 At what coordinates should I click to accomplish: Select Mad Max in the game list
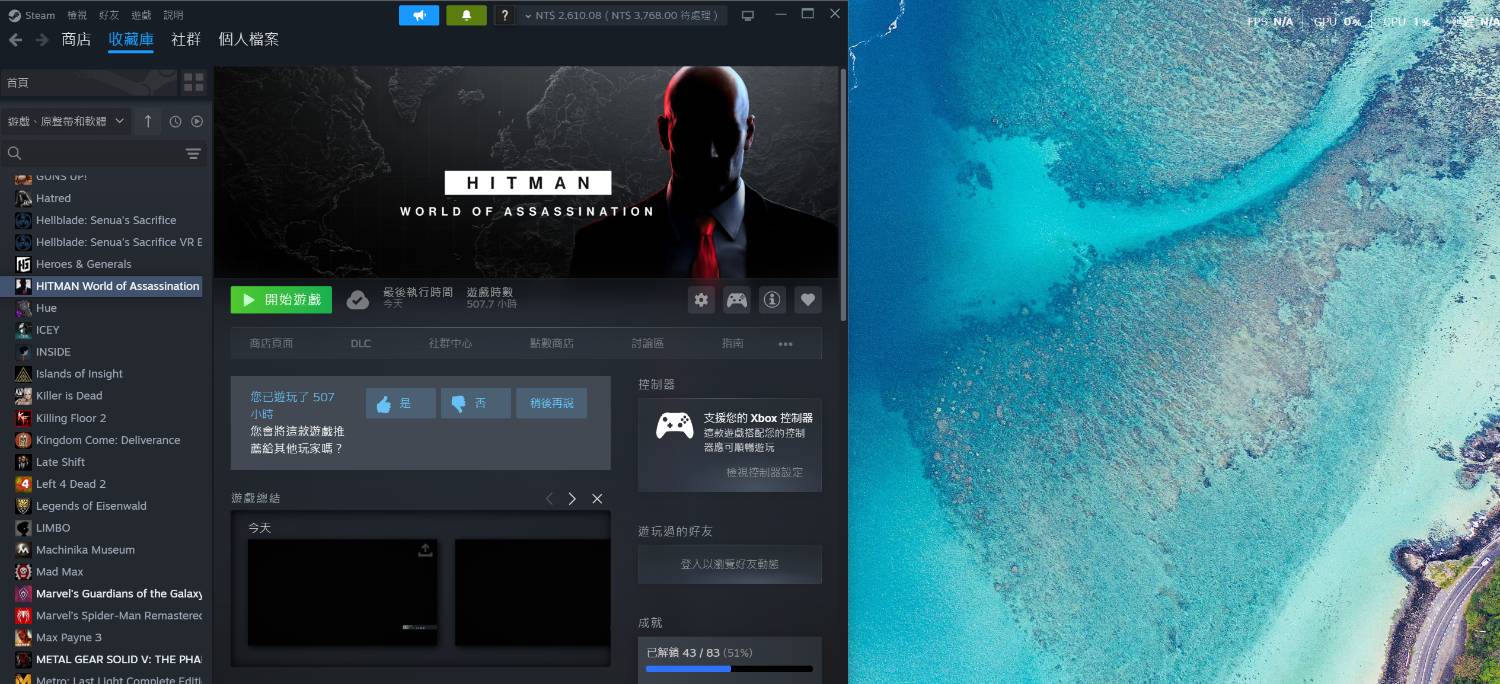point(107,572)
